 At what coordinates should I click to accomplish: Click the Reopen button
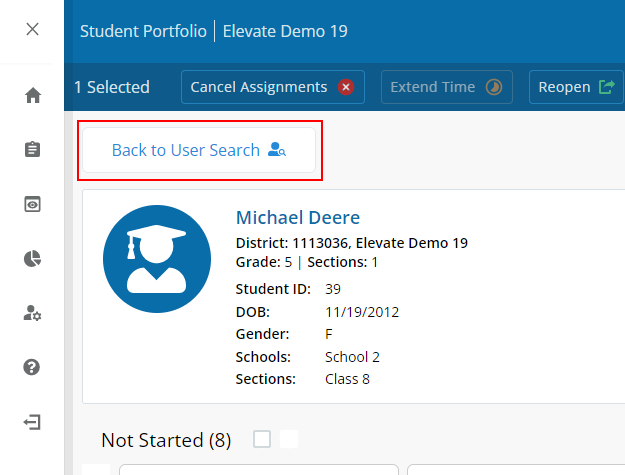[x=576, y=87]
